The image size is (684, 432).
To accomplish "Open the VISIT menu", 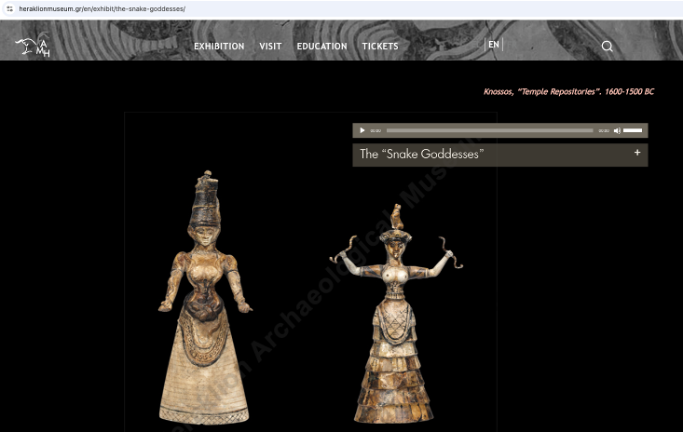I will click(270, 46).
